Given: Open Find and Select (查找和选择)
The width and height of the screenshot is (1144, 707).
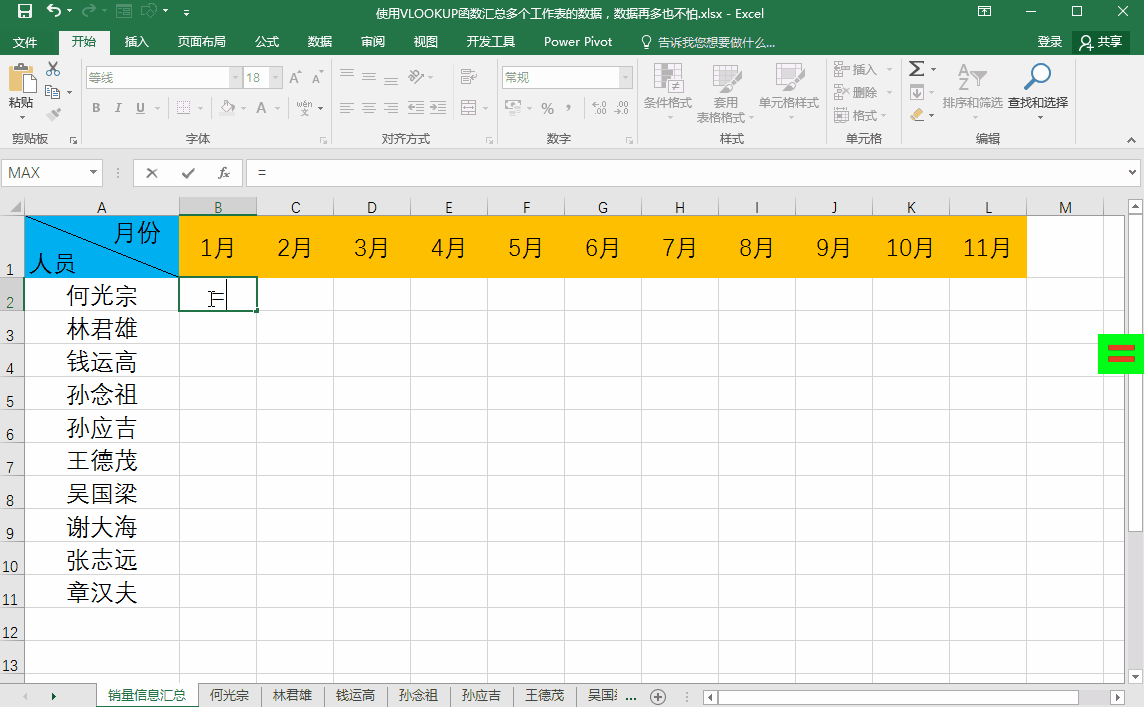Looking at the screenshot, I should coord(1037,93).
